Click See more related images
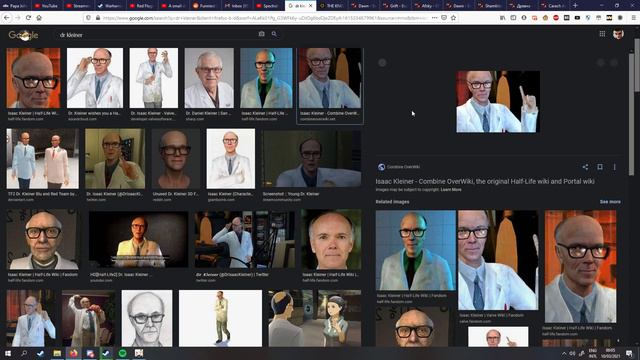 tap(610, 202)
